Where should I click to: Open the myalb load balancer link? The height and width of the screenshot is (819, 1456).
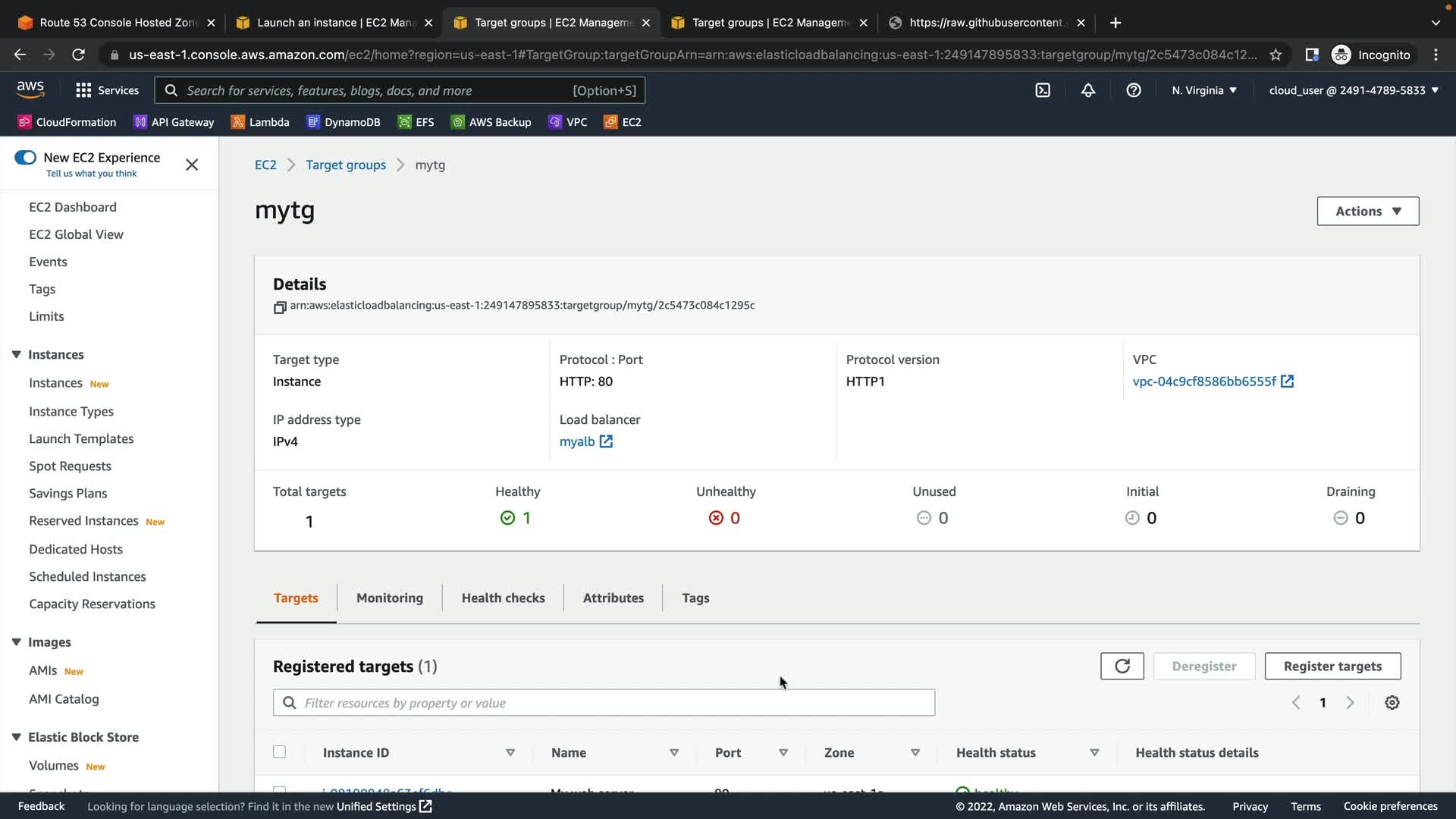[577, 442]
